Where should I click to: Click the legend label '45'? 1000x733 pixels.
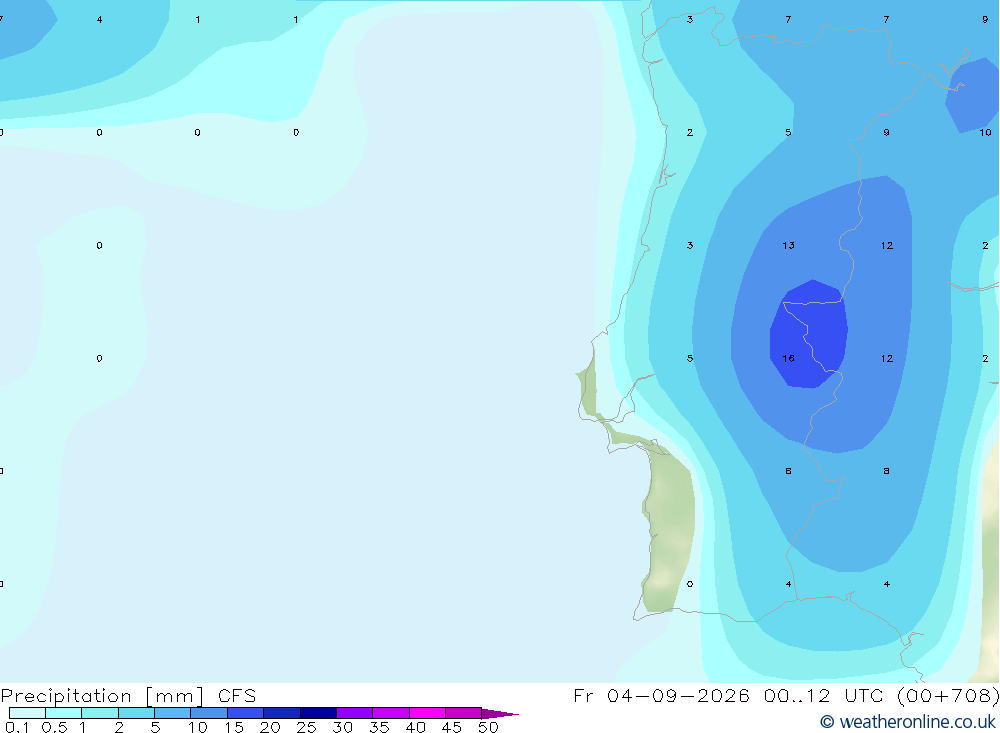point(452,727)
